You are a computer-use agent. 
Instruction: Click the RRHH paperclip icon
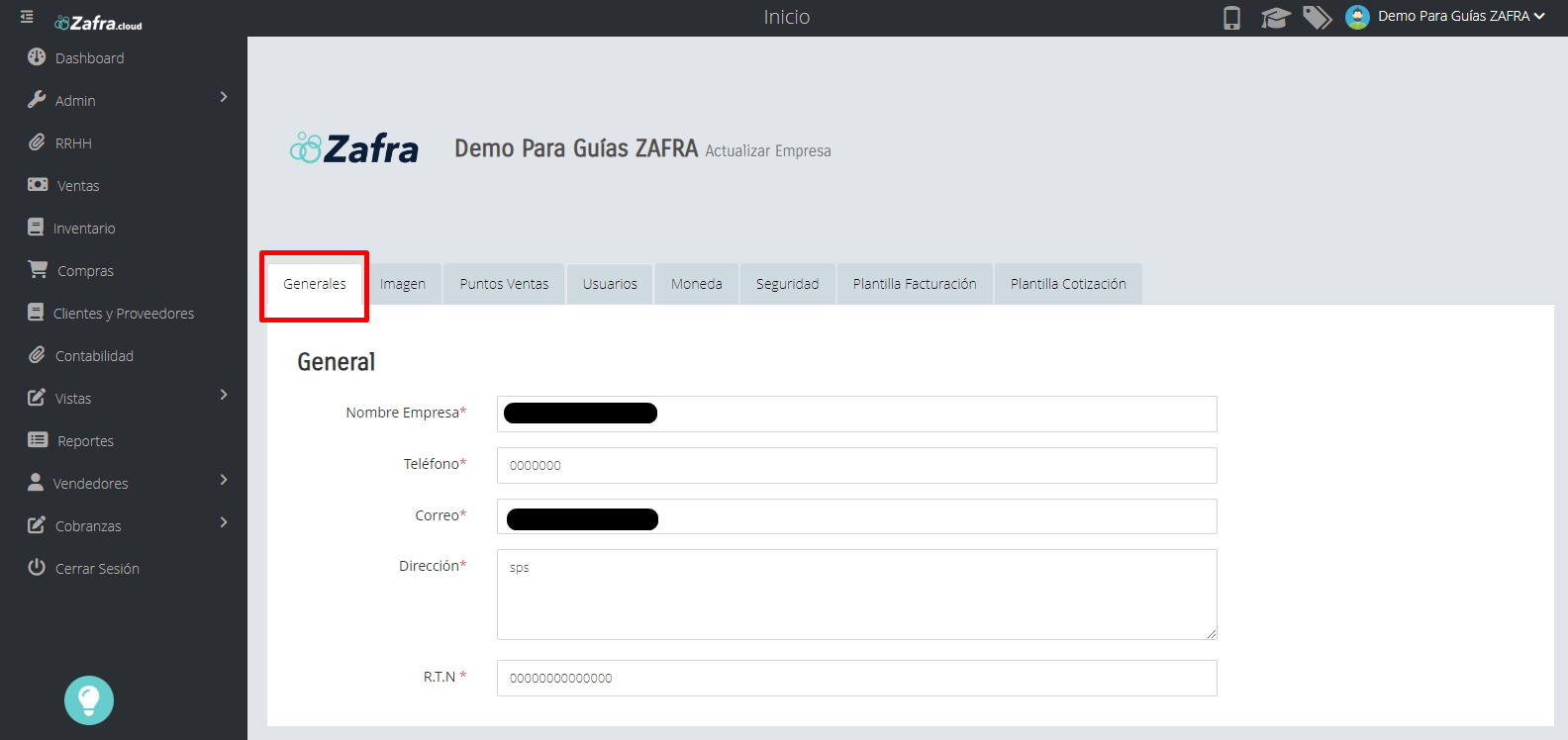point(37,142)
